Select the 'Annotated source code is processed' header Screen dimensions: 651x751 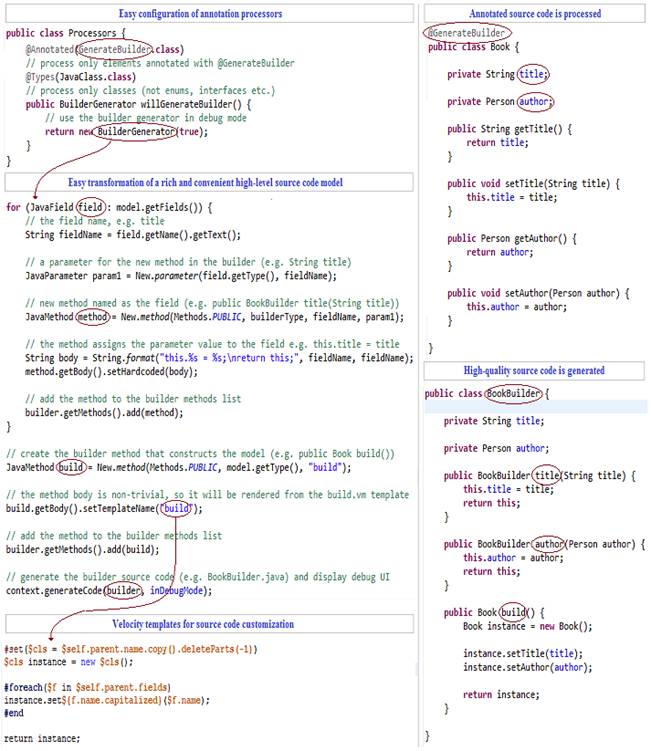tap(535, 14)
